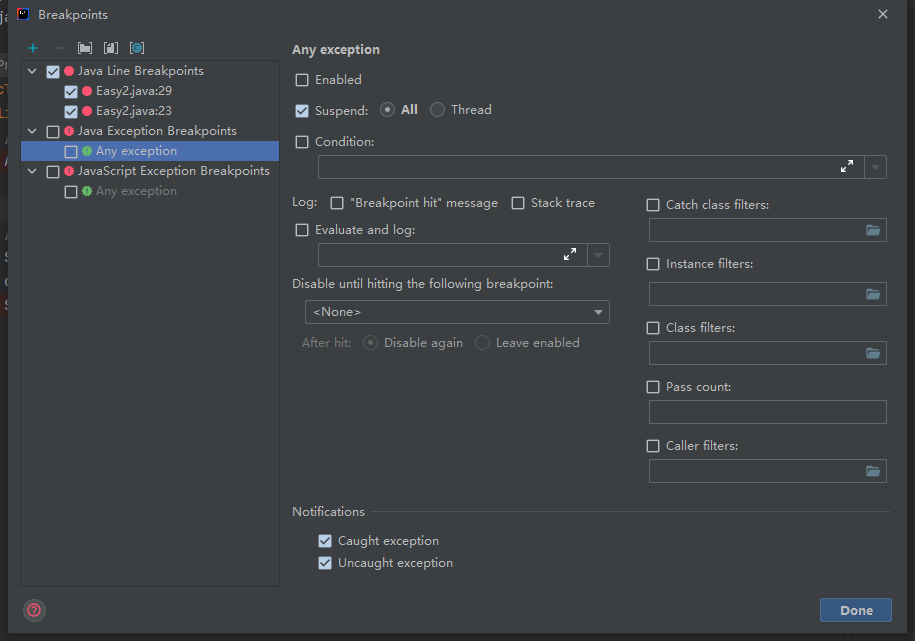Click the remove breakpoint minus icon

(58, 48)
